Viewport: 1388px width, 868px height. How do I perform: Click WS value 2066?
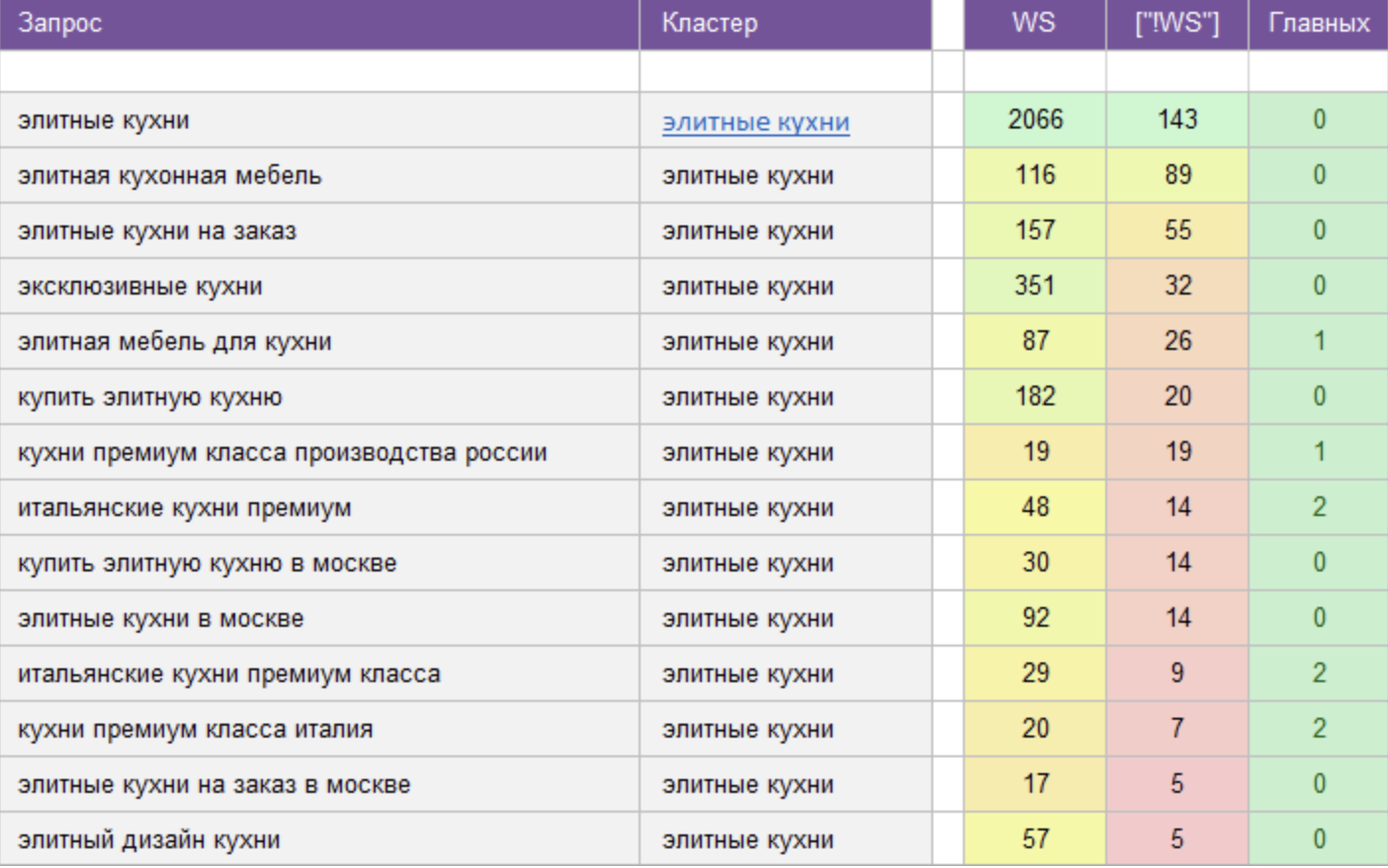click(x=1035, y=121)
